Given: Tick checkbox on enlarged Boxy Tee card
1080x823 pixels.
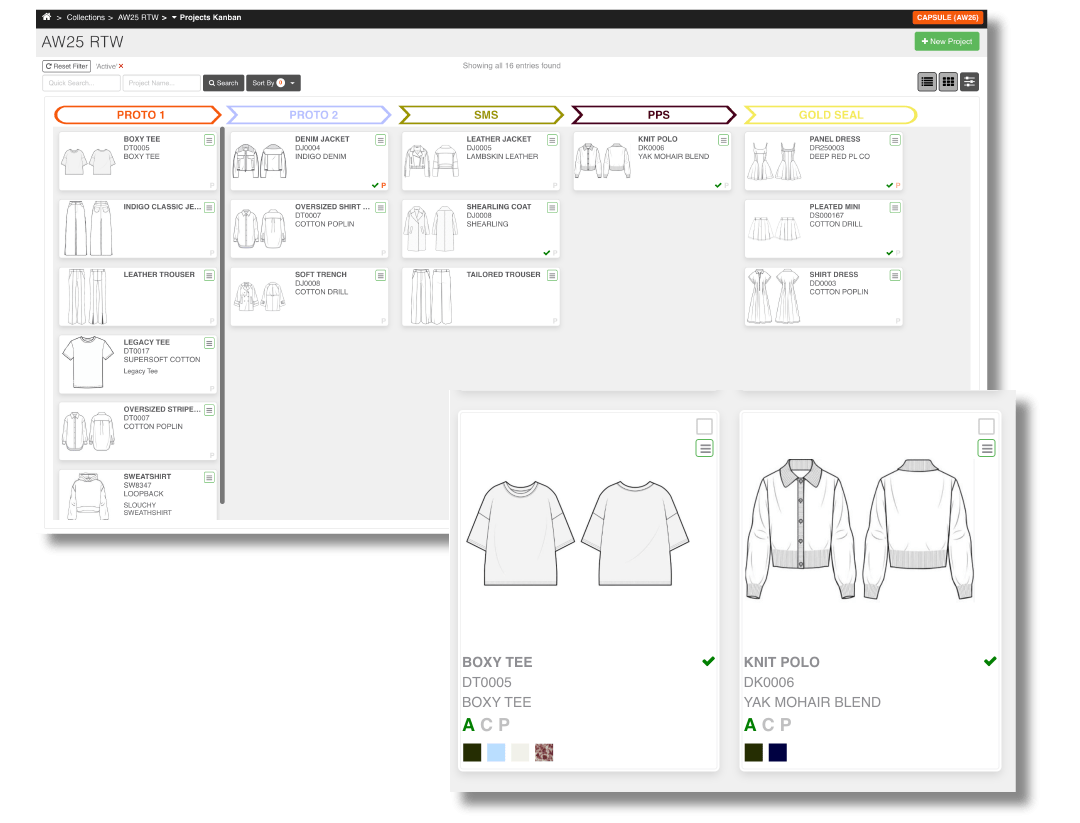Looking at the screenshot, I should tap(705, 426).
